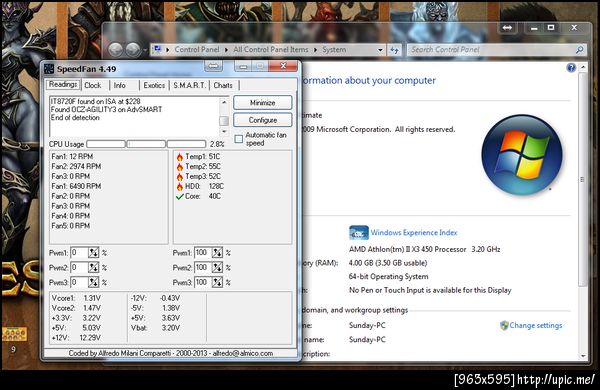Click the Windows logo in System window

point(522,155)
